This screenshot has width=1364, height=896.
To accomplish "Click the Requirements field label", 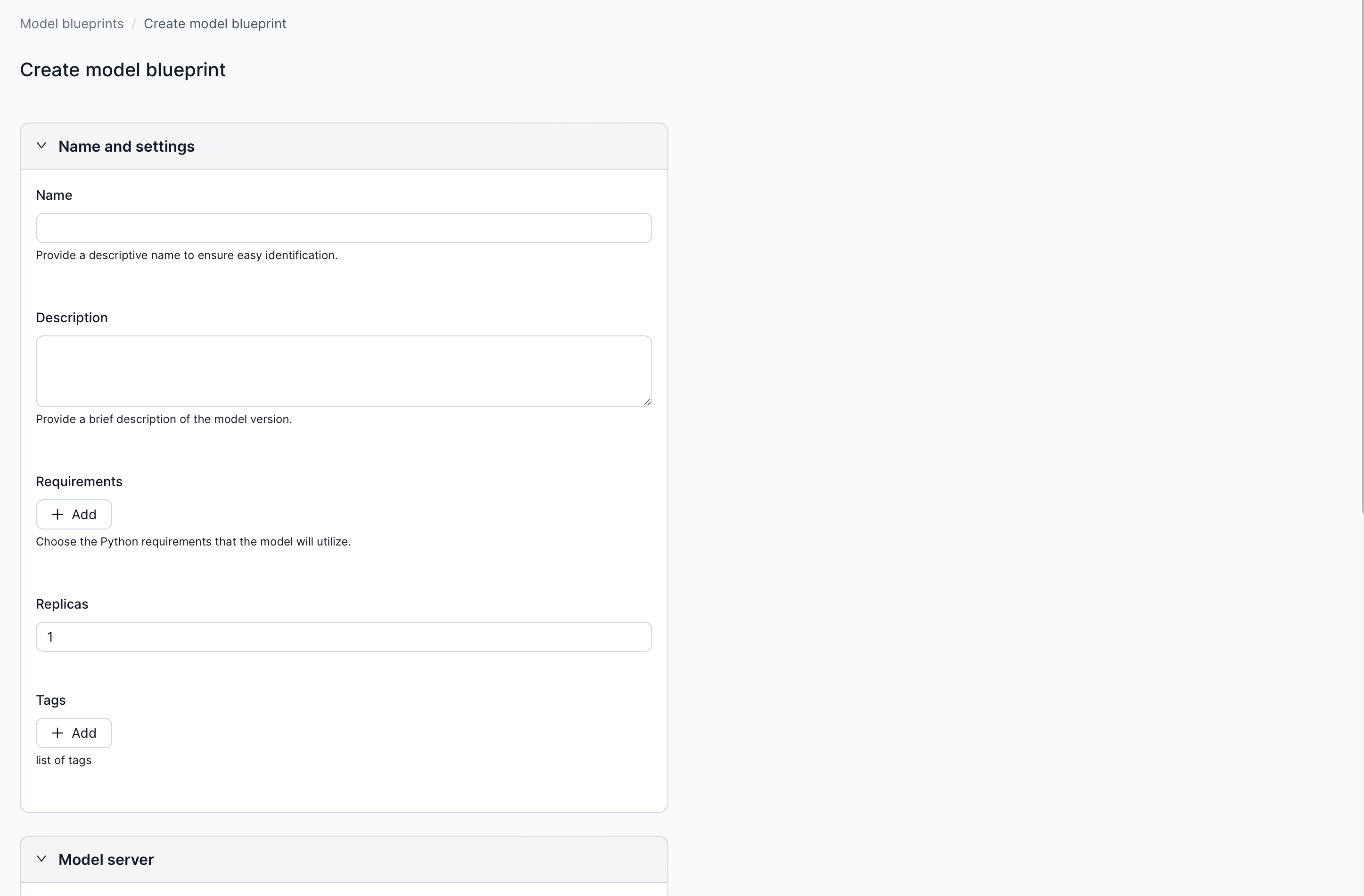I will [x=79, y=482].
